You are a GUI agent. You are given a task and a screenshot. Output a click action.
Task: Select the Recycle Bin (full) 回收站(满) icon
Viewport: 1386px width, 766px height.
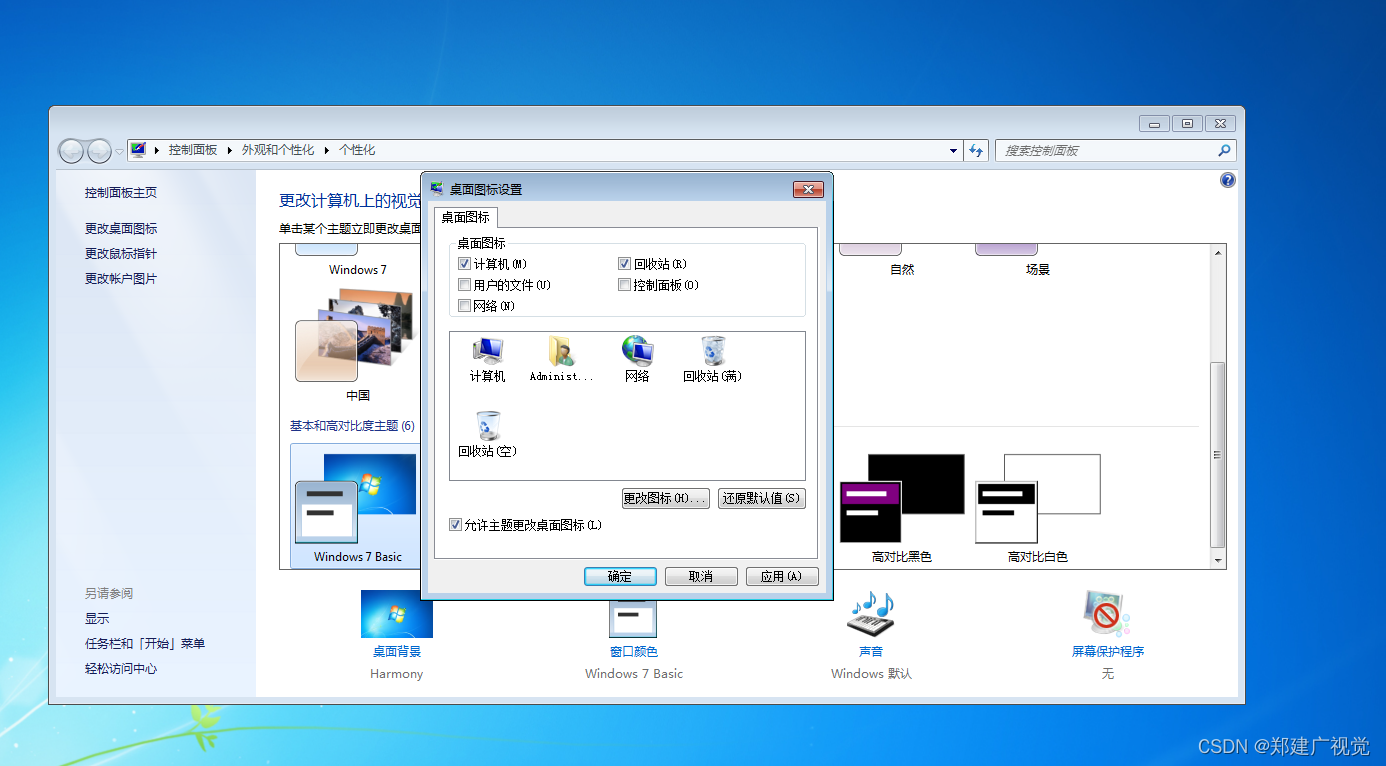tap(712, 359)
